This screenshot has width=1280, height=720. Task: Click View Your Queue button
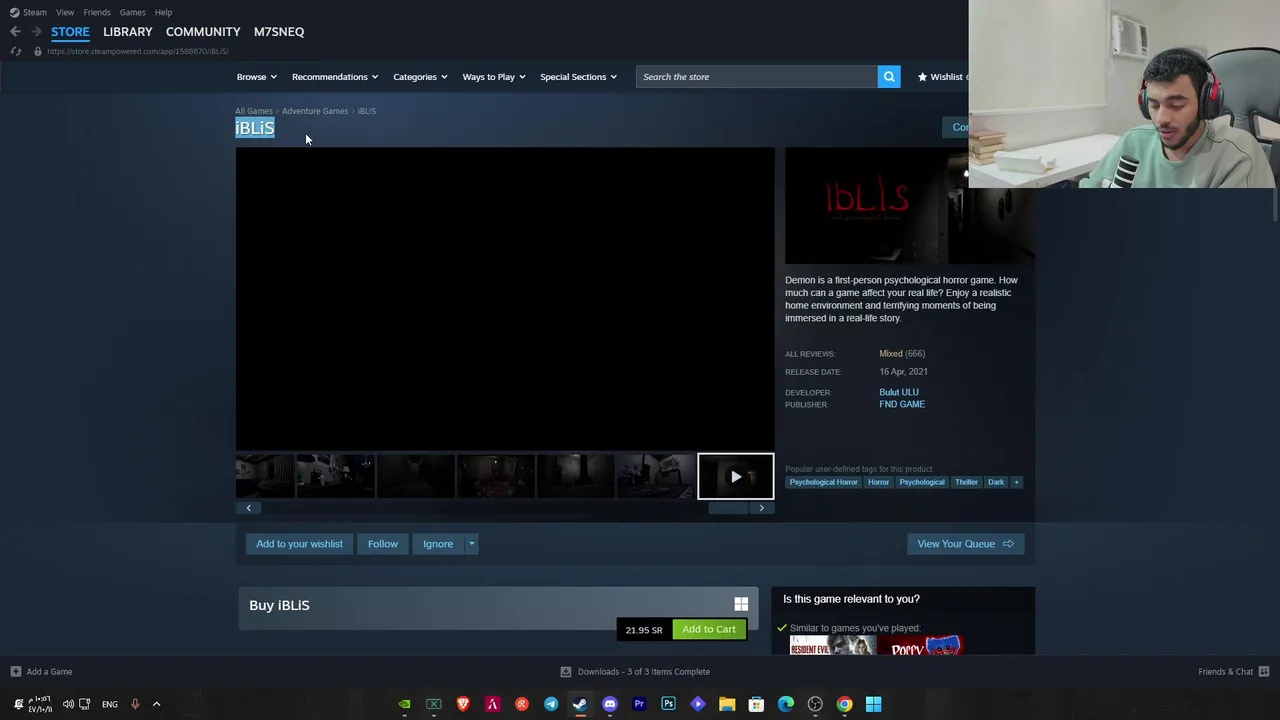click(965, 544)
